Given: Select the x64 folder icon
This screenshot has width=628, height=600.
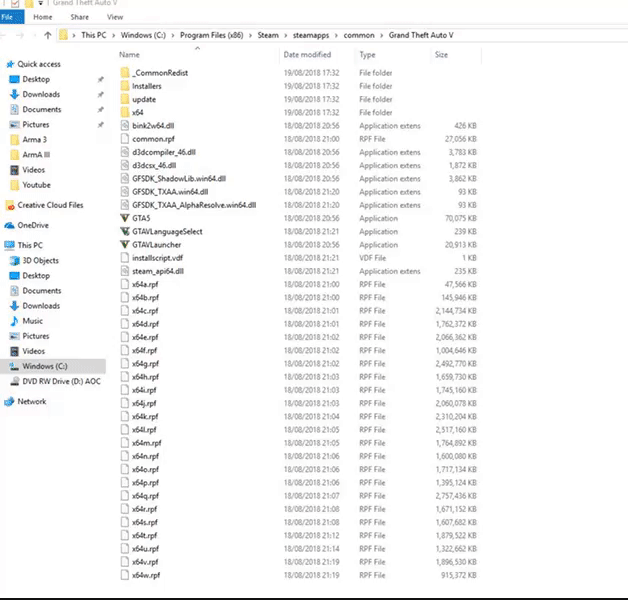Looking at the screenshot, I should 125,113.
